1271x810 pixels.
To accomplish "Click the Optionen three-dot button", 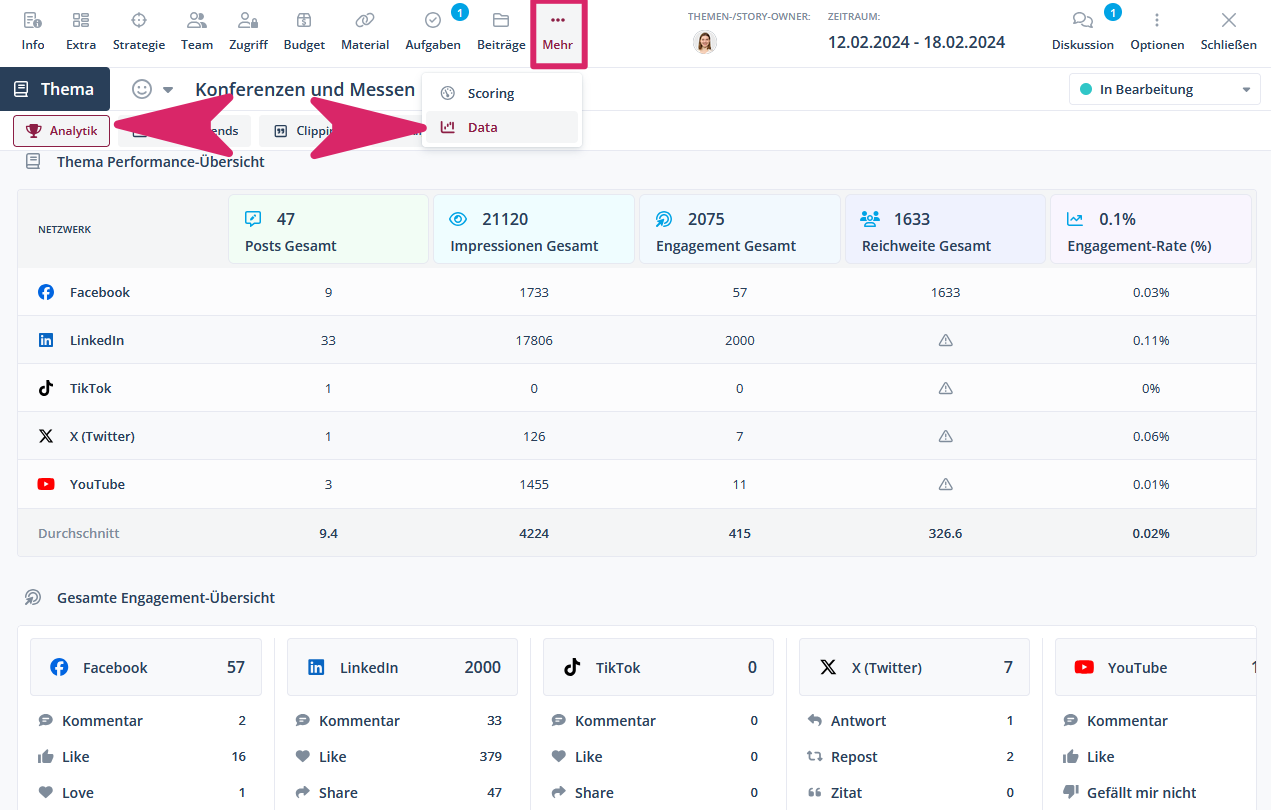I will [x=1157, y=31].
